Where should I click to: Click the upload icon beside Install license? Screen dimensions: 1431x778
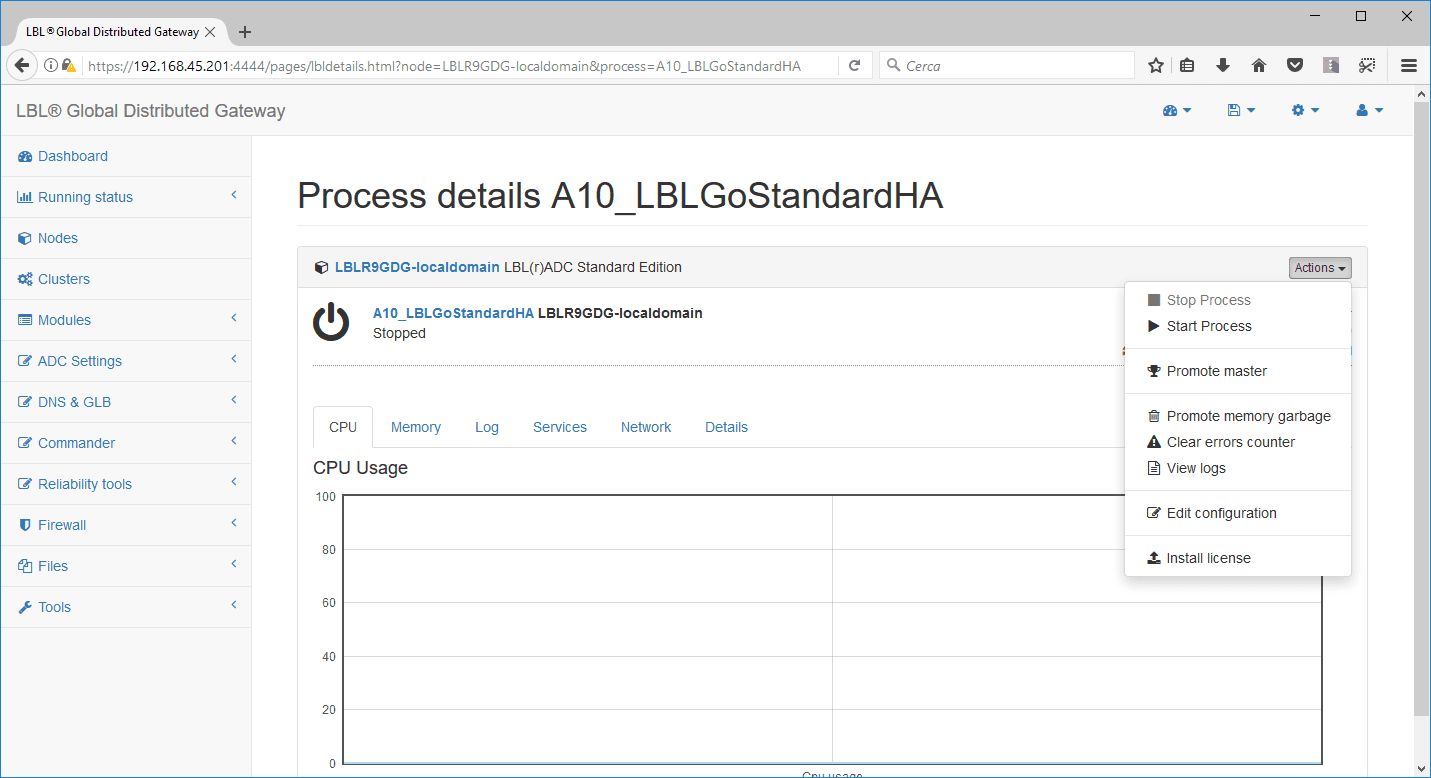pos(1154,558)
